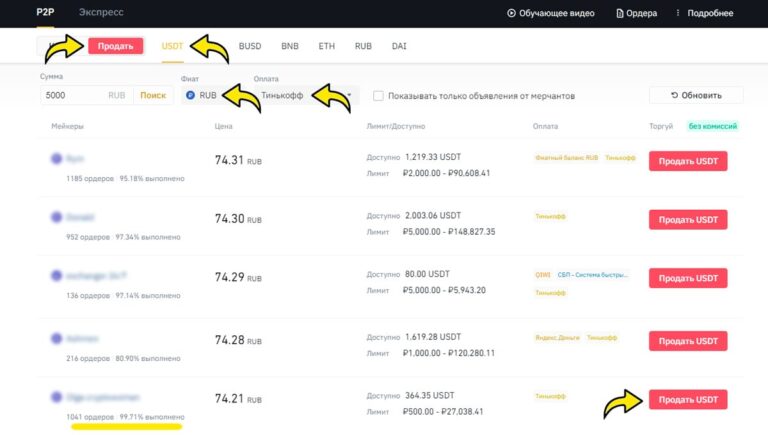Click the price 74.30 RUB
The height and width of the screenshot is (435, 768).
tap(238, 218)
